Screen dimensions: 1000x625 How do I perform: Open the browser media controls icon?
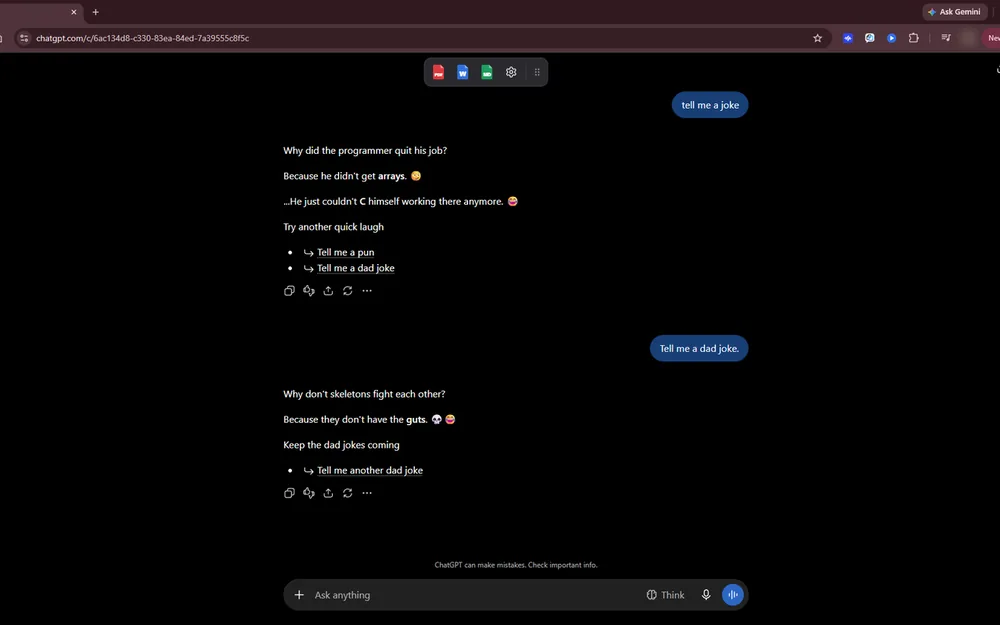click(x=946, y=38)
